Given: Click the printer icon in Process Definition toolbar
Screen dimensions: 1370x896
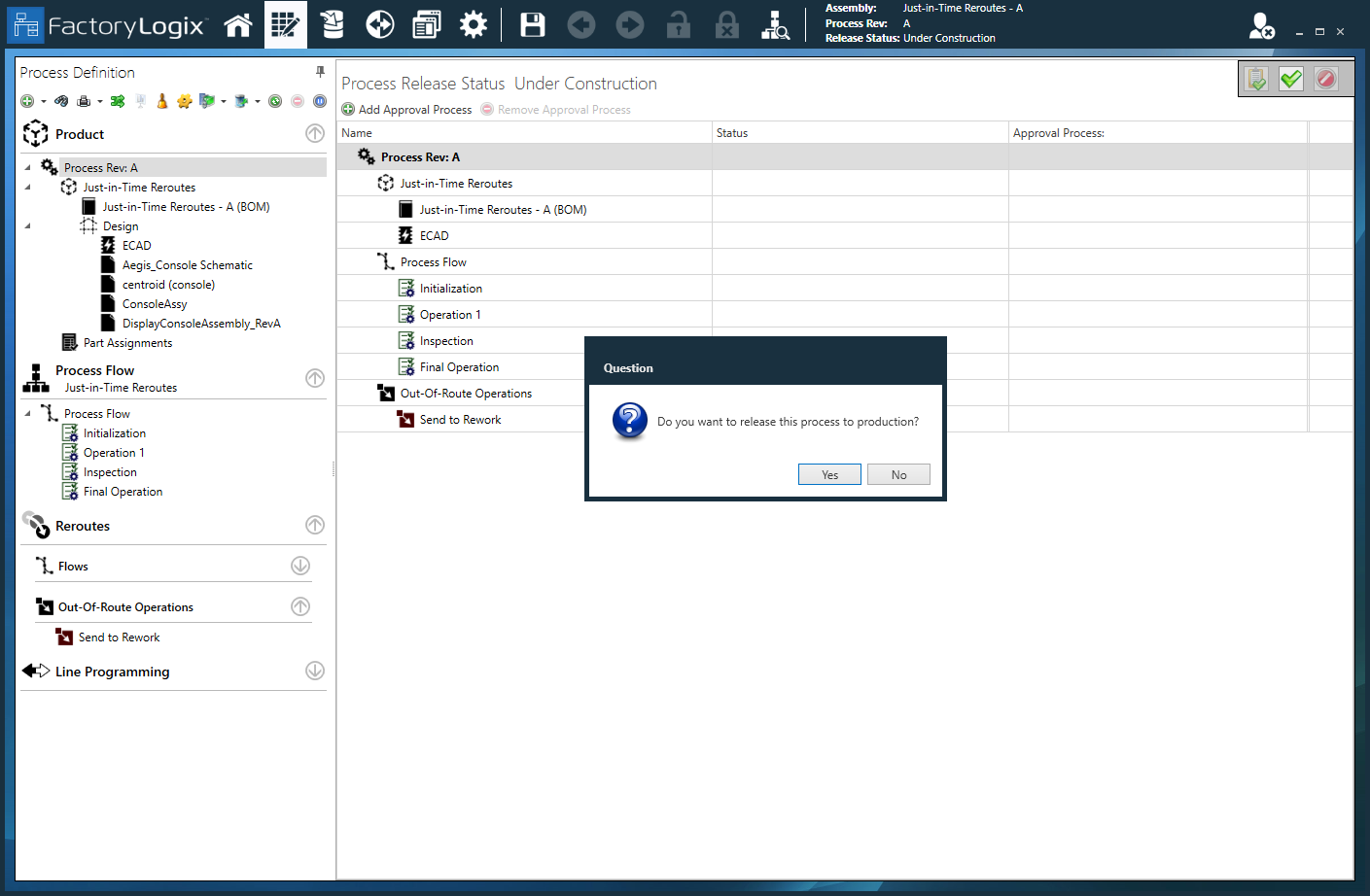Looking at the screenshot, I should [84, 101].
